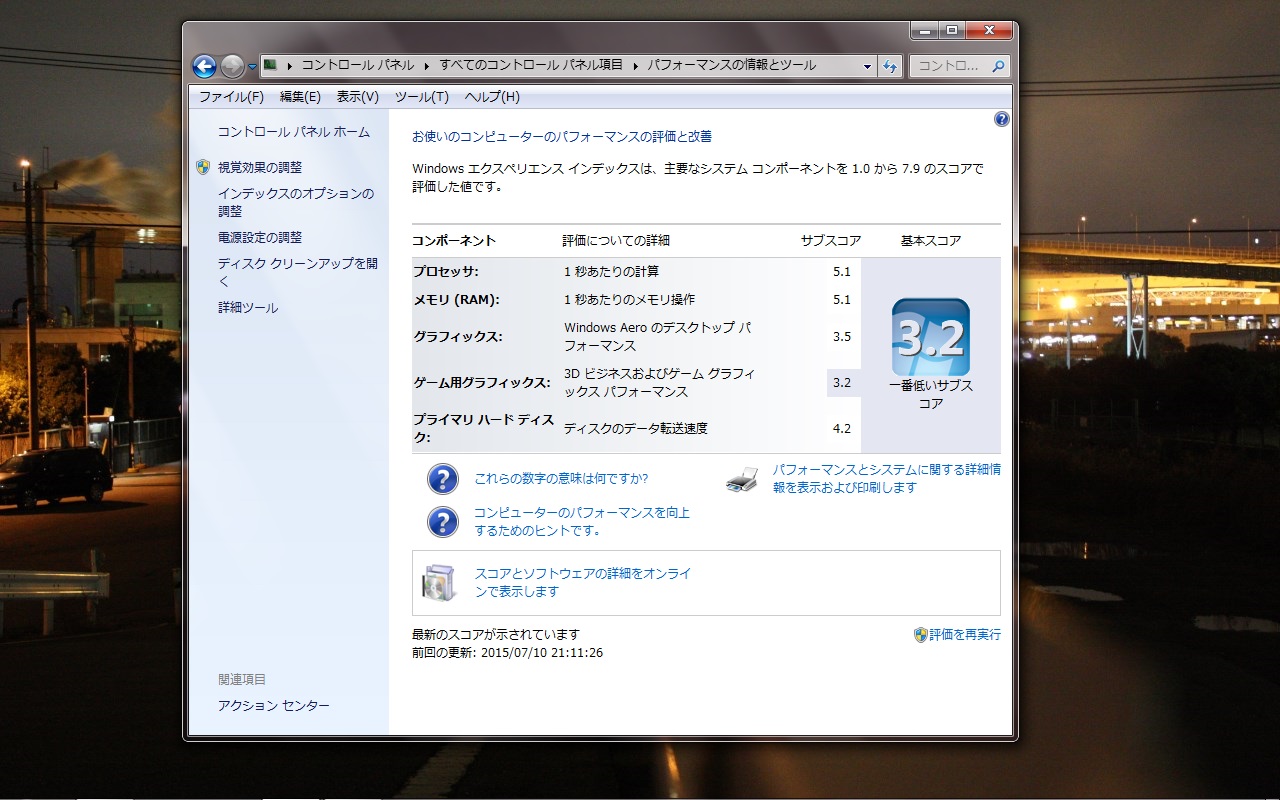
Task: Open the ツール(T) menu
Action: (x=421, y=97)
